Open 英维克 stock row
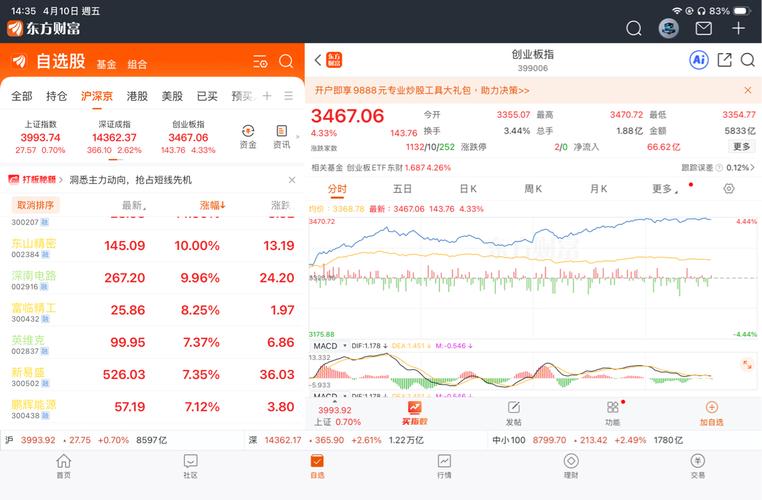 tap(152, 343)
